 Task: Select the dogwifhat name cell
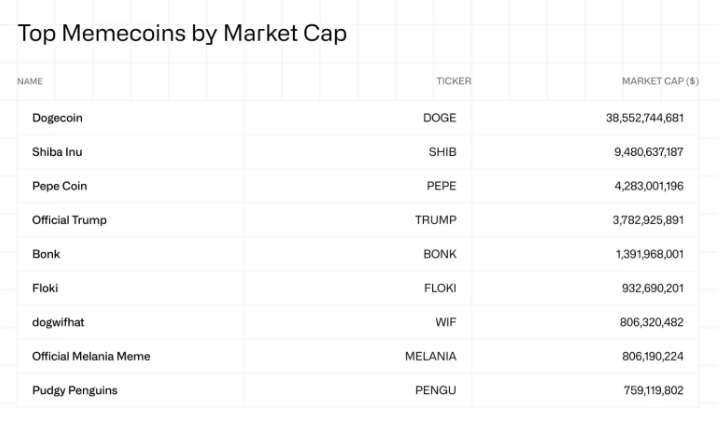click(58, 322)
